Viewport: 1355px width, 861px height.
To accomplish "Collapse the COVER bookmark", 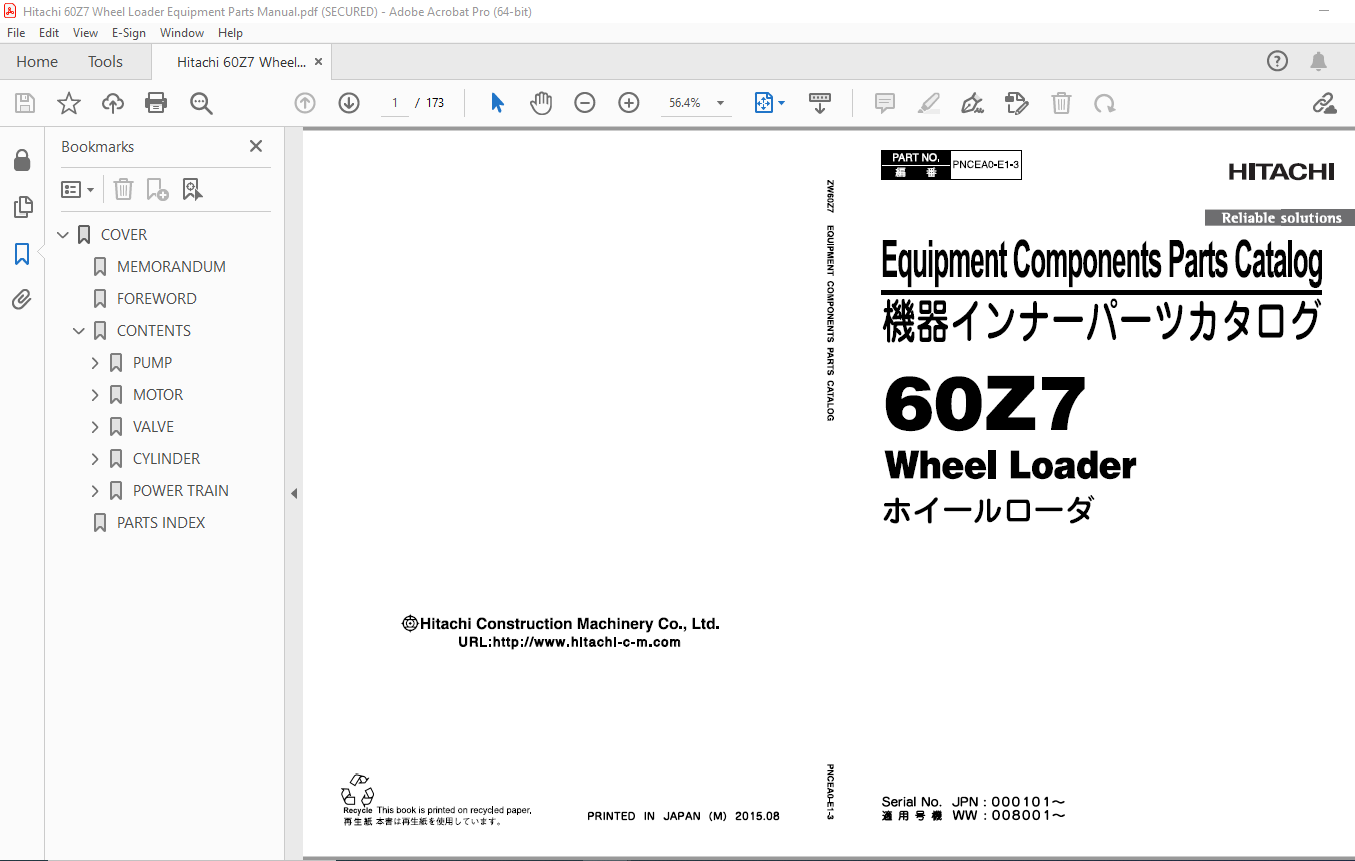I will [x=63, y=235].
